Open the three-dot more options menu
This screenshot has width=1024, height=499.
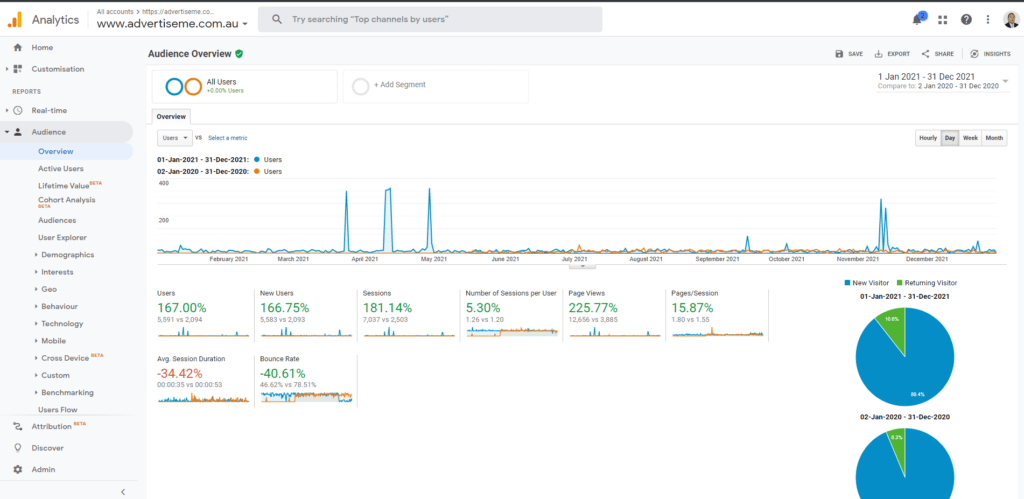(988, 20)
